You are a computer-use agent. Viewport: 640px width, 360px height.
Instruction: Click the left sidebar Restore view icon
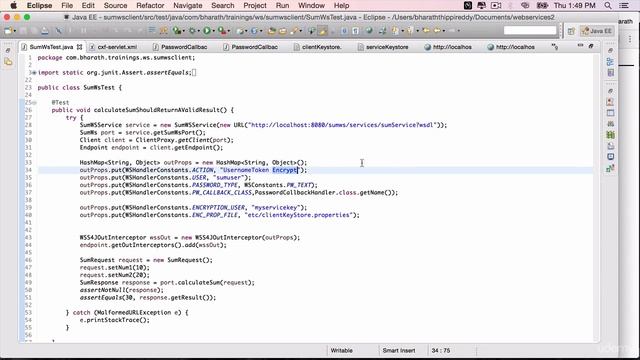[x=8, y=51]
